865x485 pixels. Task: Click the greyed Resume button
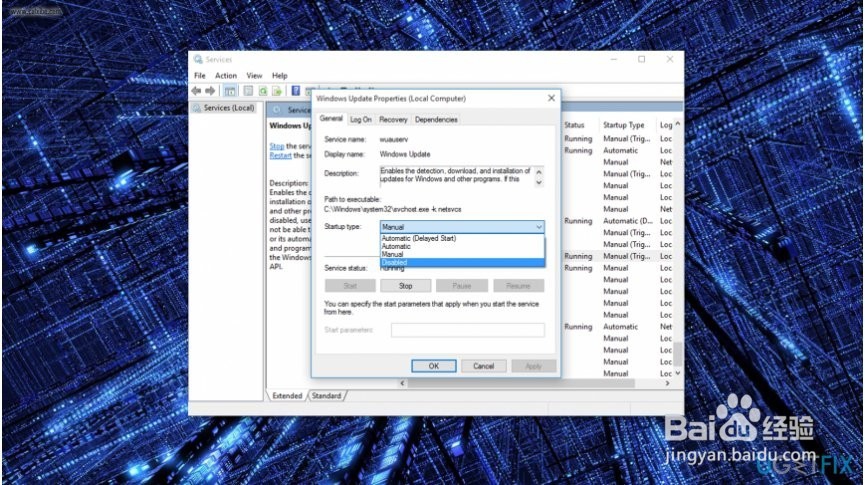518,286
